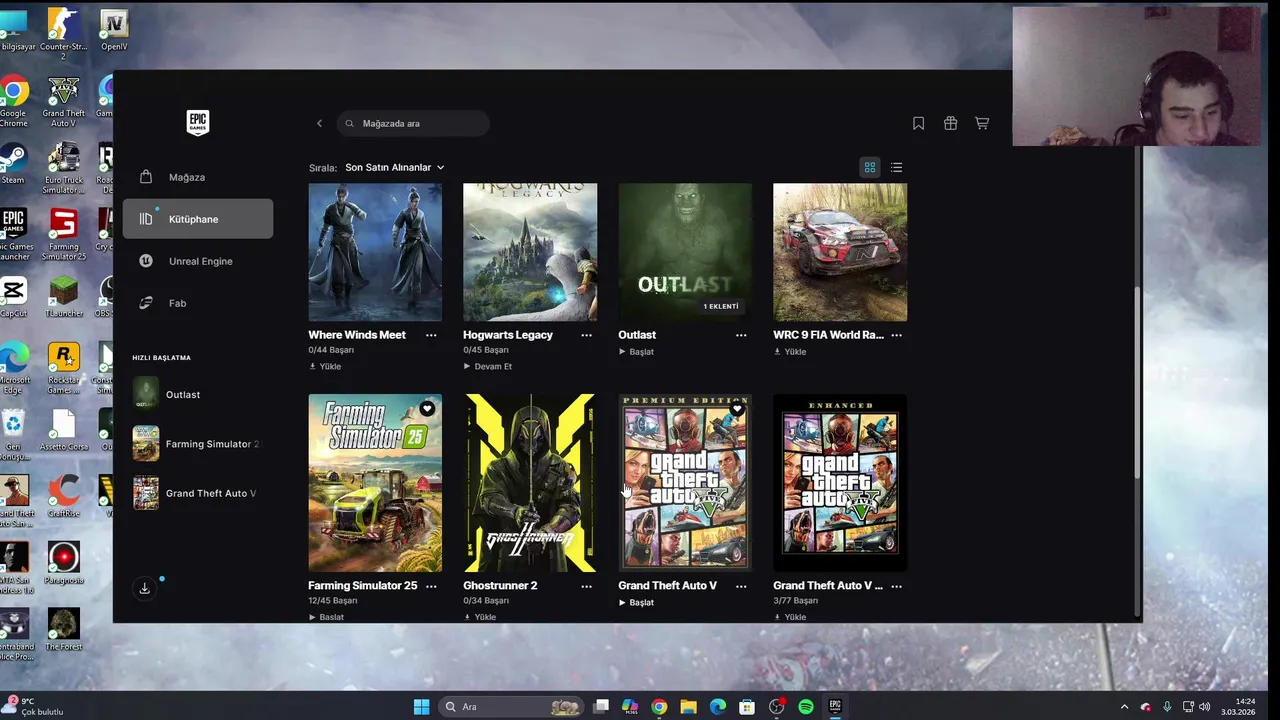This screenshot has height=720, width=1280.
Task: Click the Mağazada ara search field
Action: tap(413, 123)
